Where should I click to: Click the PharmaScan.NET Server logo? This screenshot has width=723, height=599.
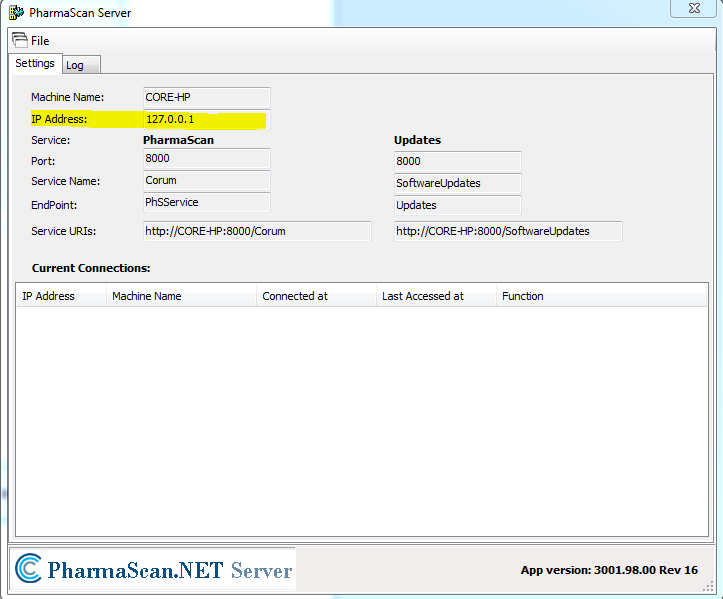click(x=155, y=570)
